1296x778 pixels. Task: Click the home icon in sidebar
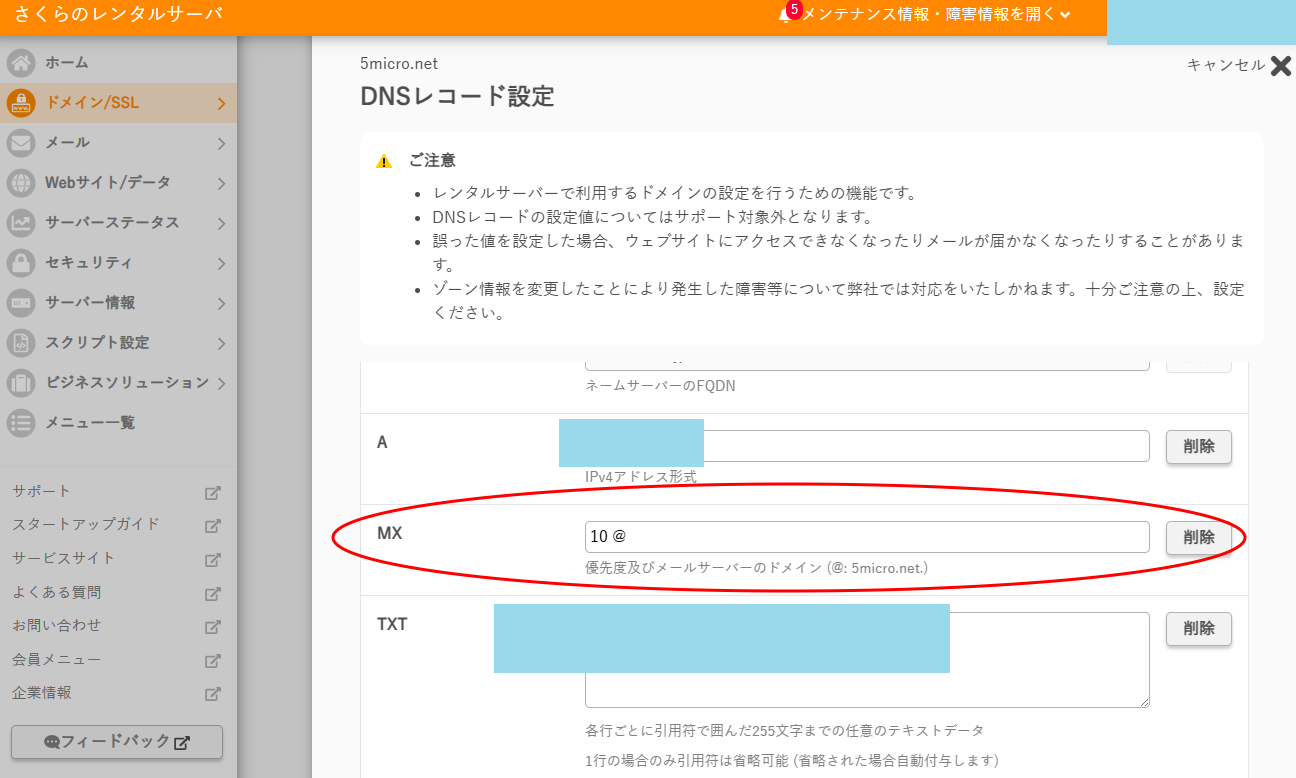21,63
